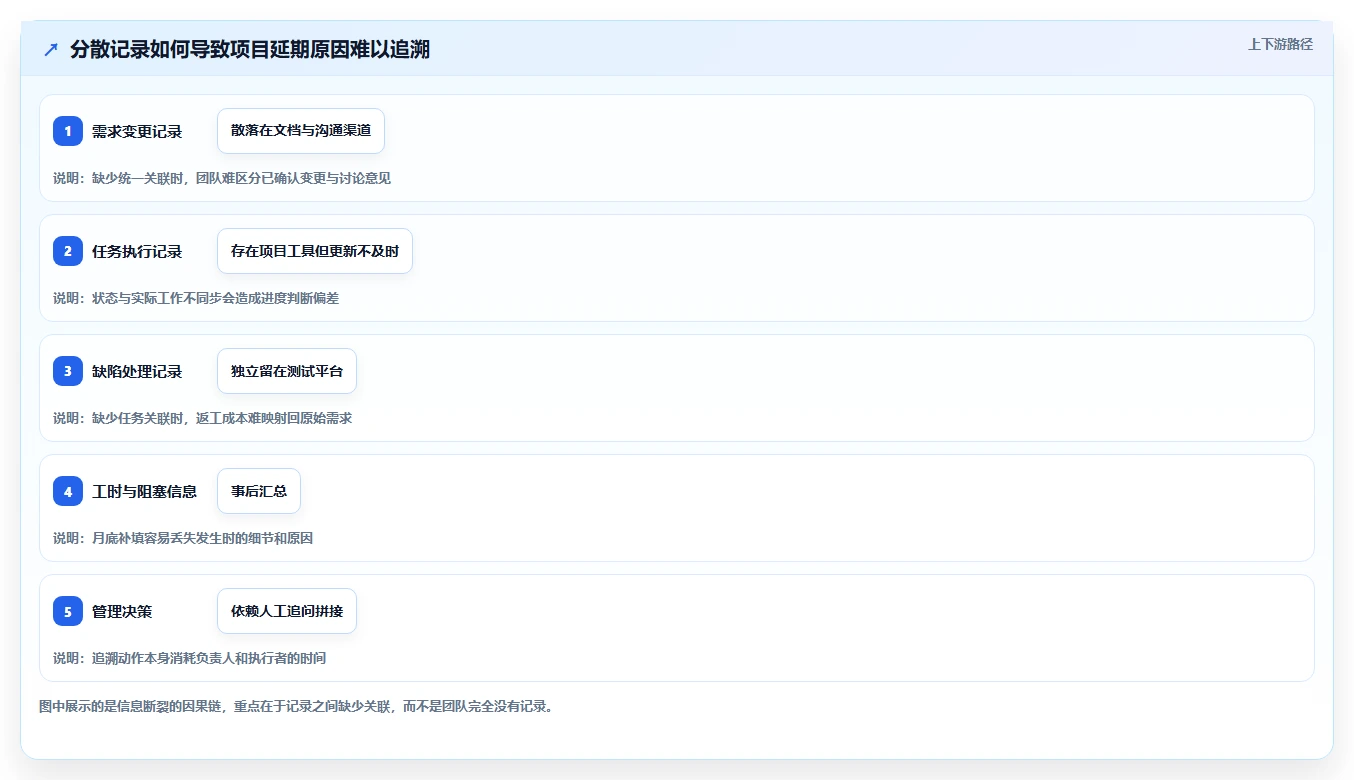Viewport: 1354px width, 780px height.
Task: Click the note 月底补填容易丢失发生时的细节和原因
Action: pos(202,538)
